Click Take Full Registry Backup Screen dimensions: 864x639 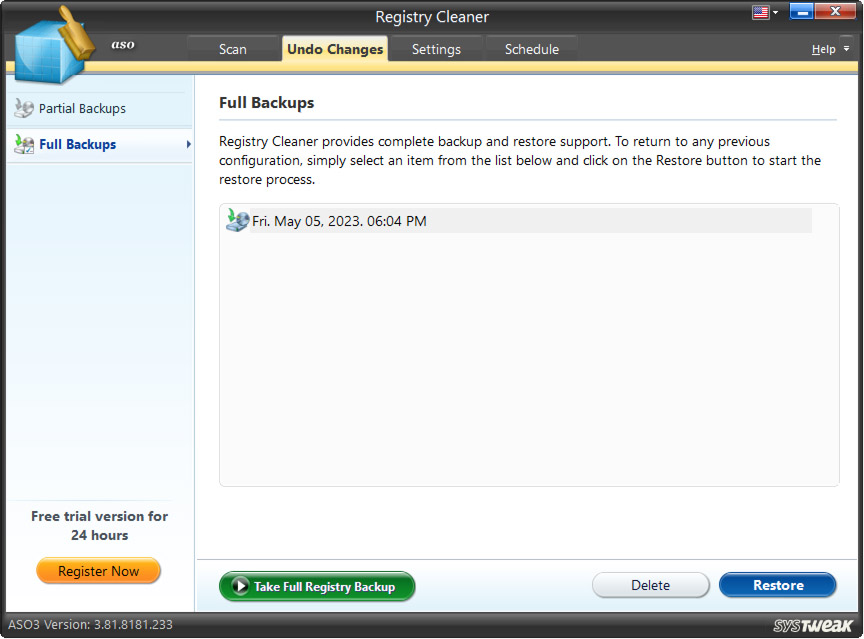(x=317, y=587)
